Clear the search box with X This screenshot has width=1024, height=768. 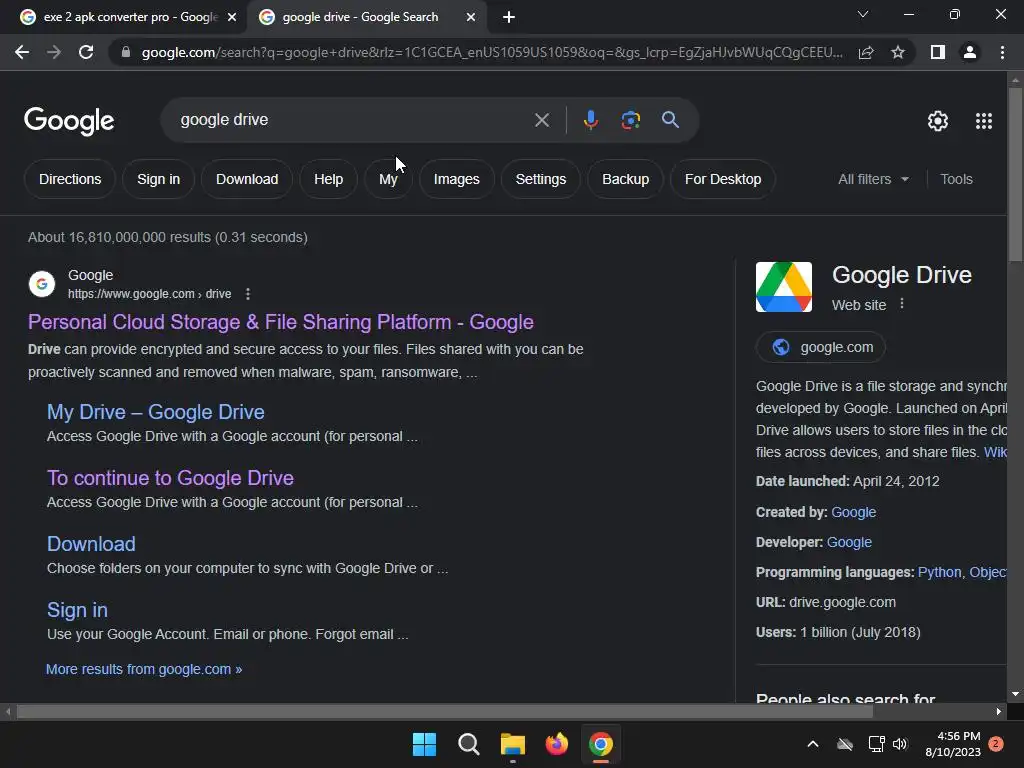point(541,120)
